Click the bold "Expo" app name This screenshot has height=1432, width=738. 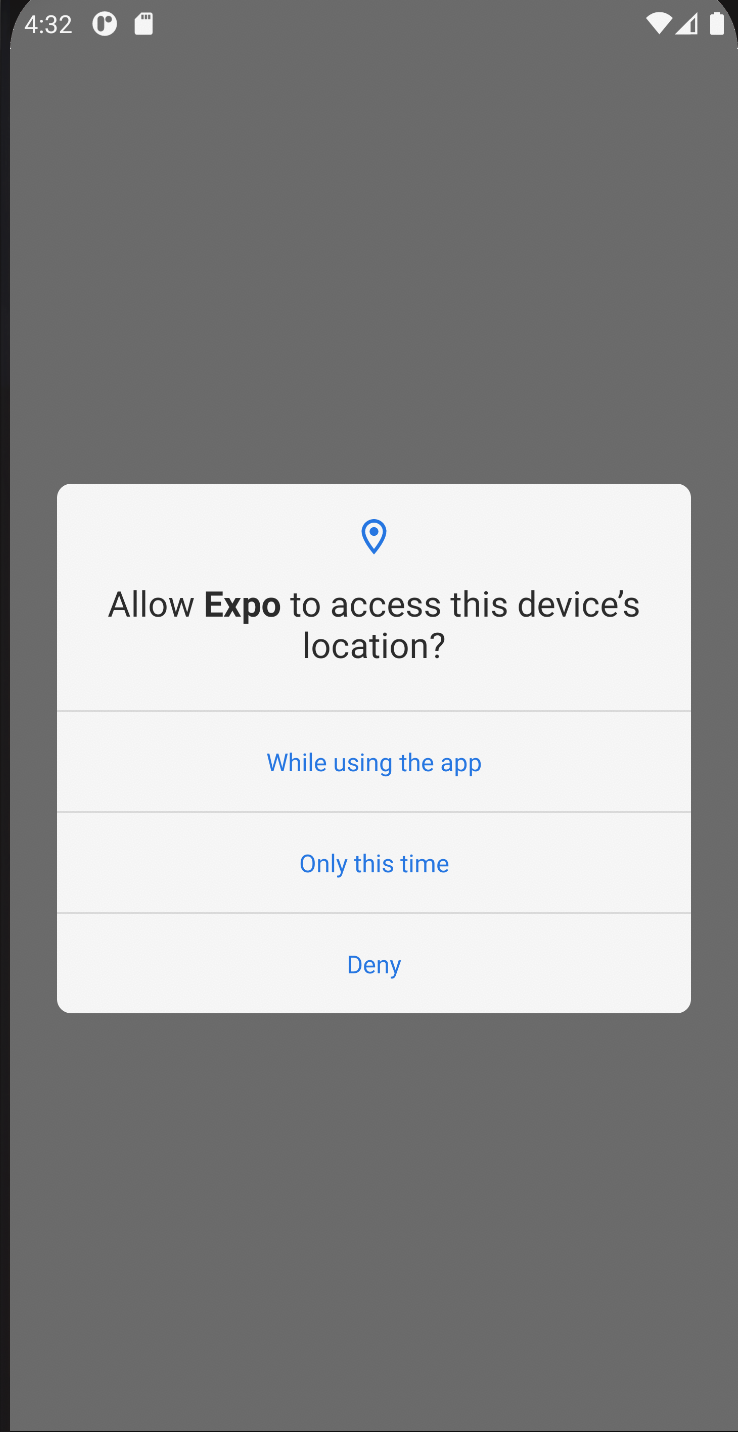tap(242, 605)
